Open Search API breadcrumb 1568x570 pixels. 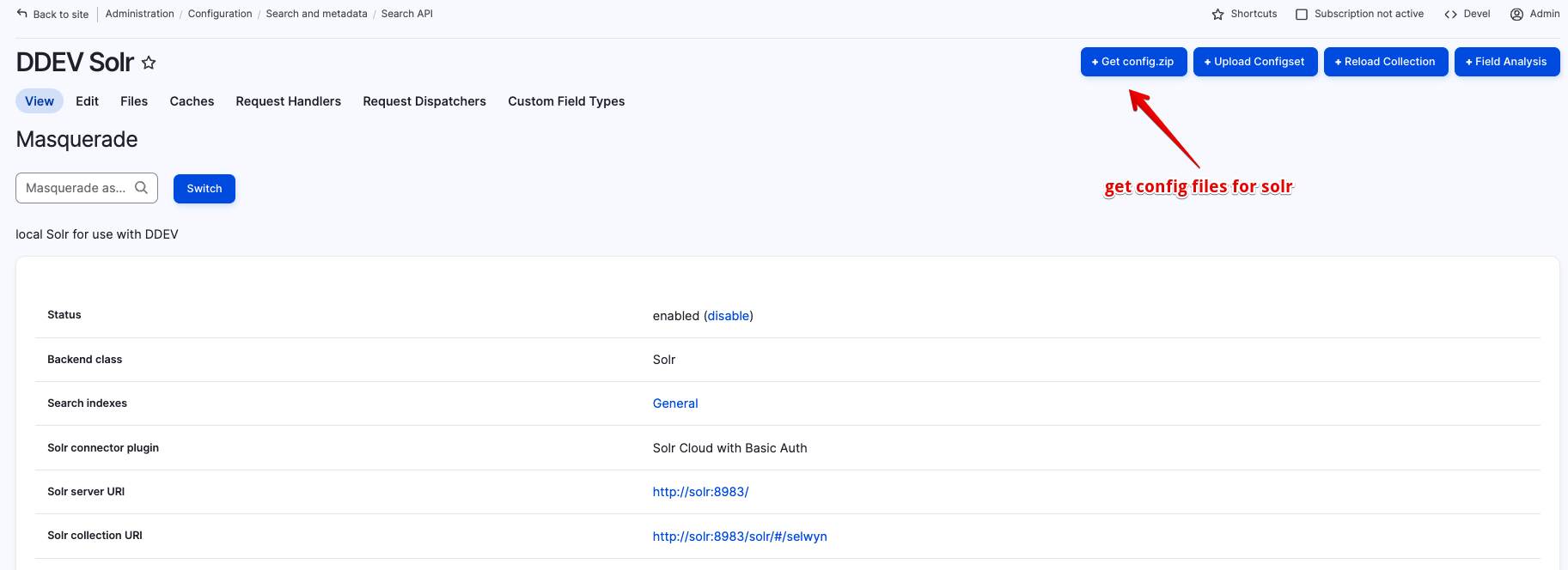pos(407,14)
